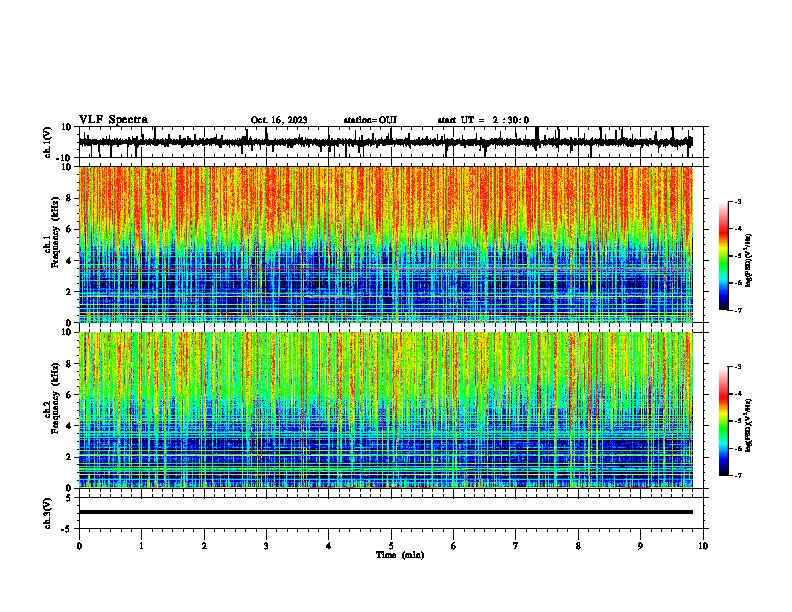792x612 pixels.
Task: Click the 'Time (min)' axis label
Action: pyautogui.click(x=400, y=555)
